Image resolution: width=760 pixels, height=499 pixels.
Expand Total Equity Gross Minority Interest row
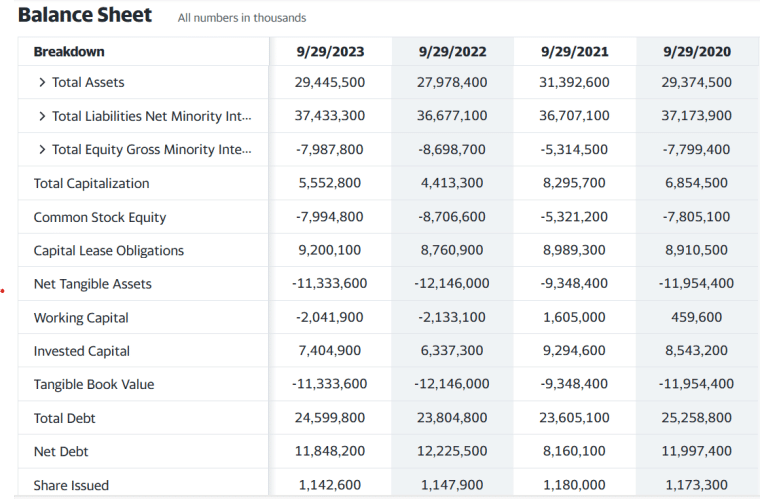coord(42,150)
